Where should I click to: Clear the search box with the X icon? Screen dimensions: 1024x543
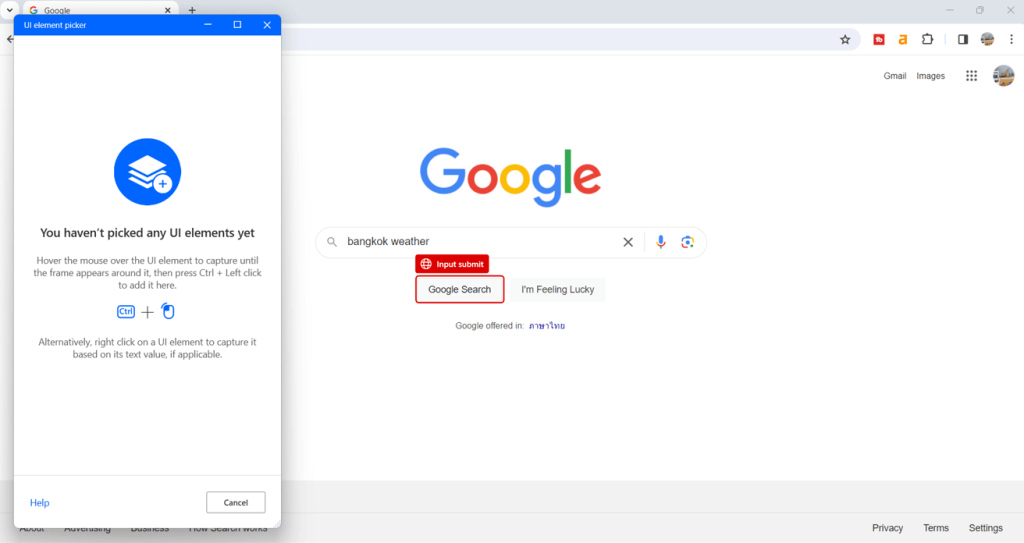click(628, 242)
